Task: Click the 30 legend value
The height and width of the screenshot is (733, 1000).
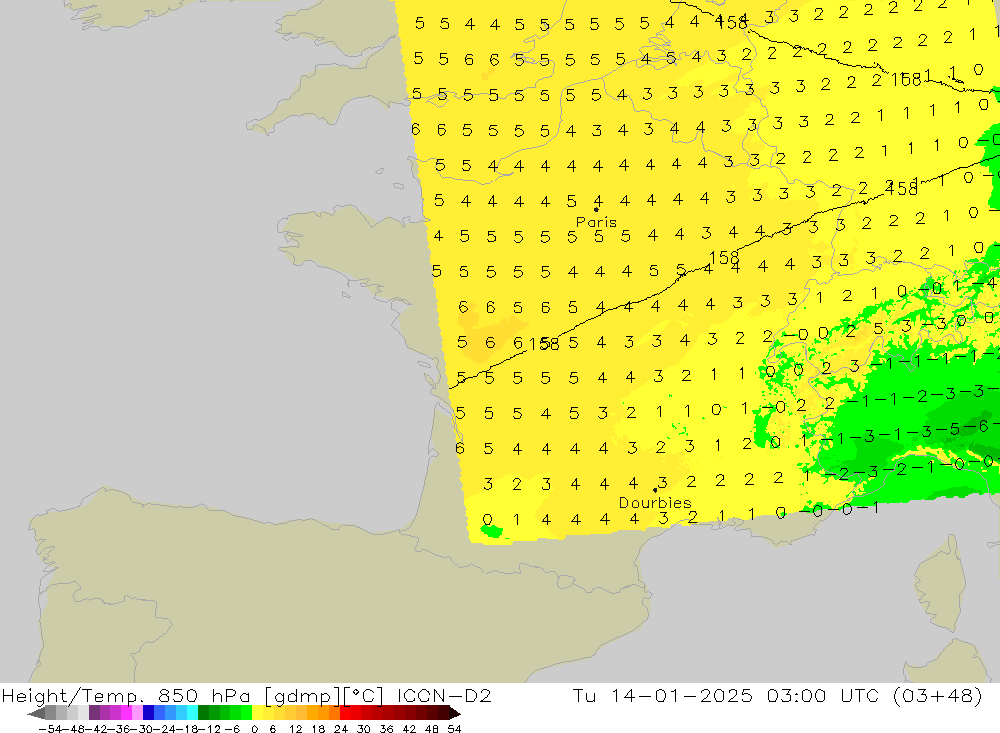Action: click(x=364, y=729)
